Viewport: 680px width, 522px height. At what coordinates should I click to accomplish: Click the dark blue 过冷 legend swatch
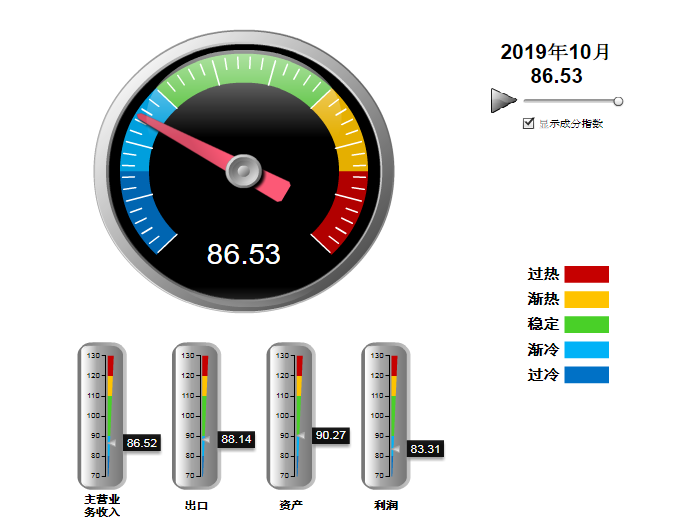(586, 375)
